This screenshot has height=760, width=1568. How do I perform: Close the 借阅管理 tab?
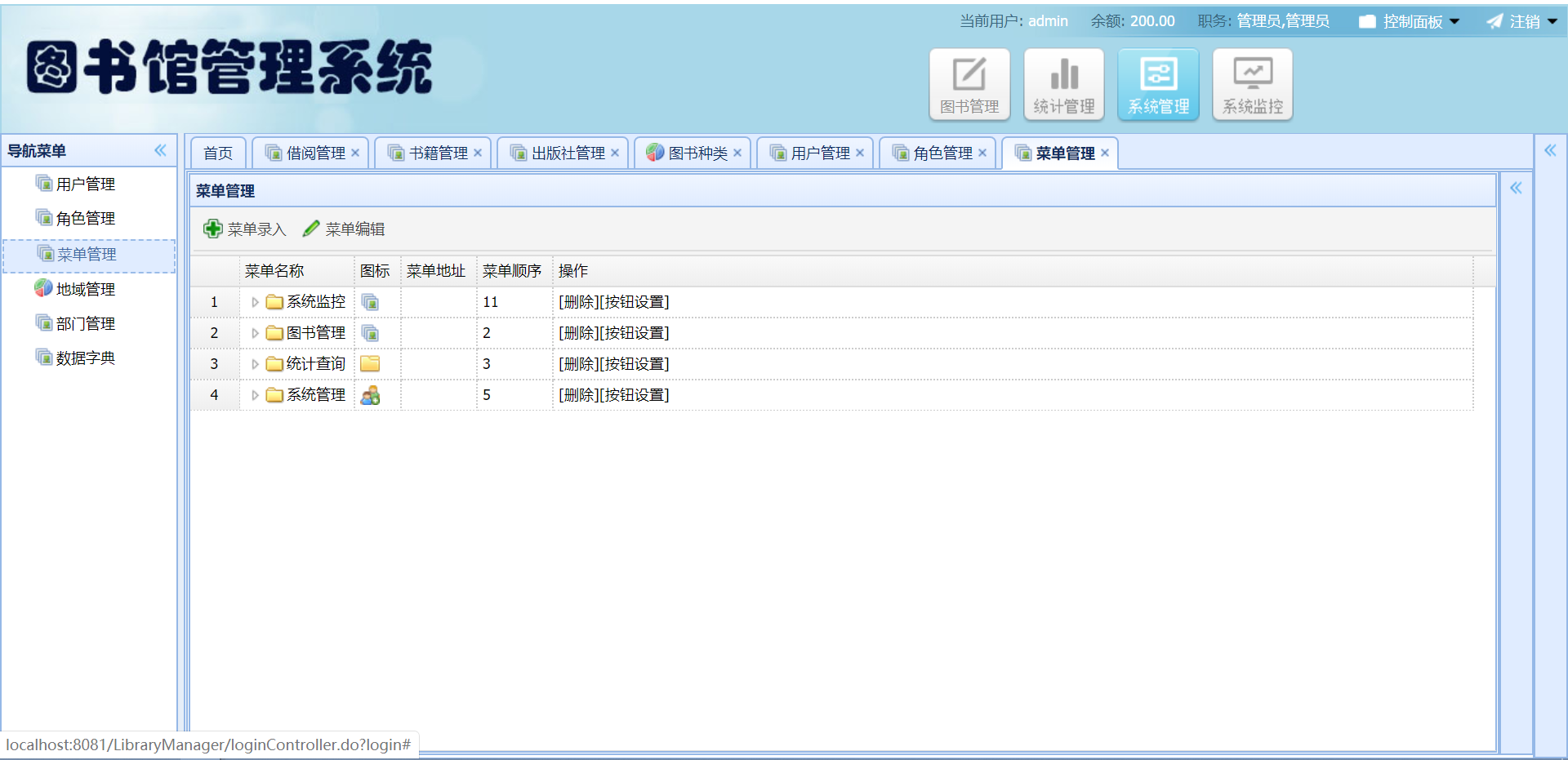coord(355,153)
